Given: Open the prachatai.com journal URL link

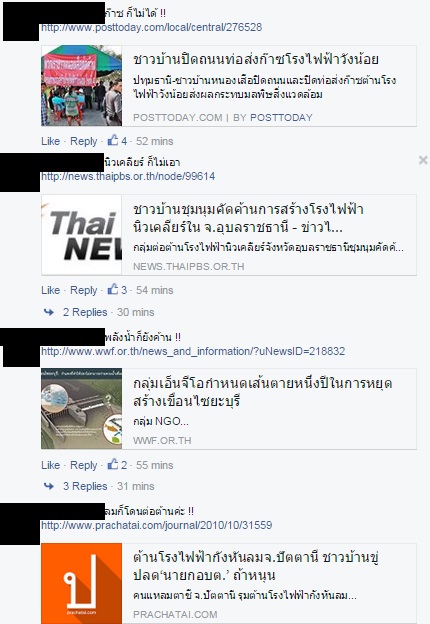Looking at the screenshot, I should point(157,525).
